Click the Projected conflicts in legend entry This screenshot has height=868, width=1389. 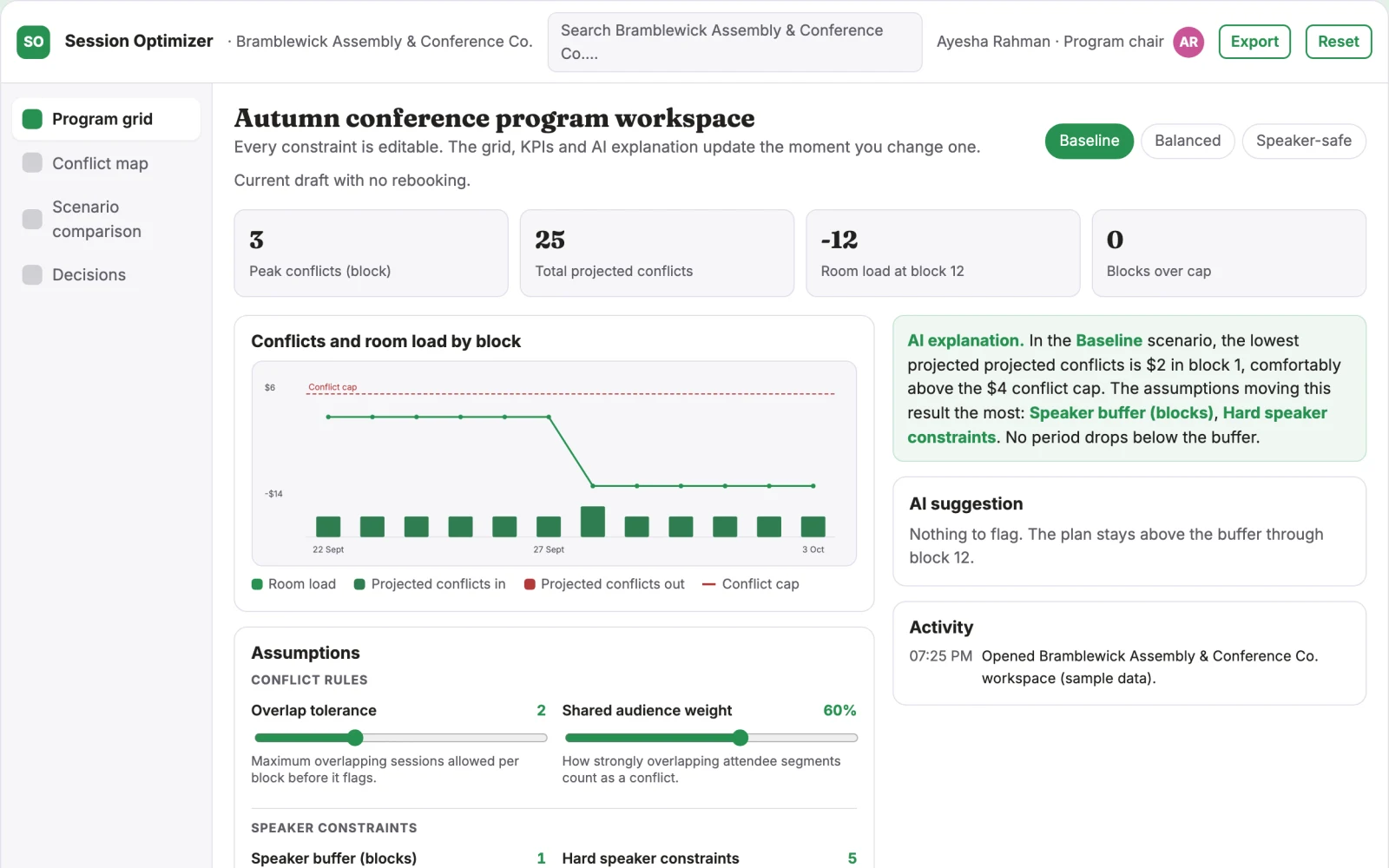pyautogui.click(x=430, y=584)
